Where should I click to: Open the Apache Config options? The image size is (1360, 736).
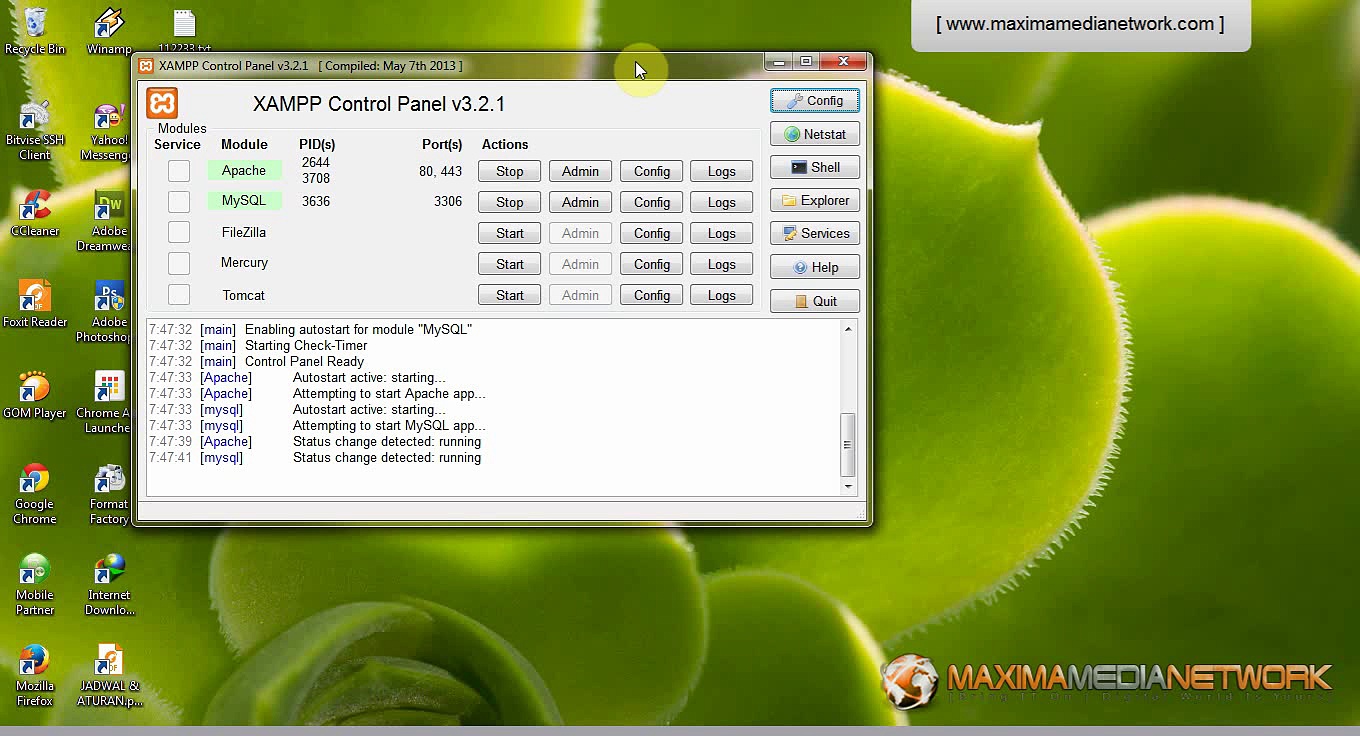pos(652,171)
